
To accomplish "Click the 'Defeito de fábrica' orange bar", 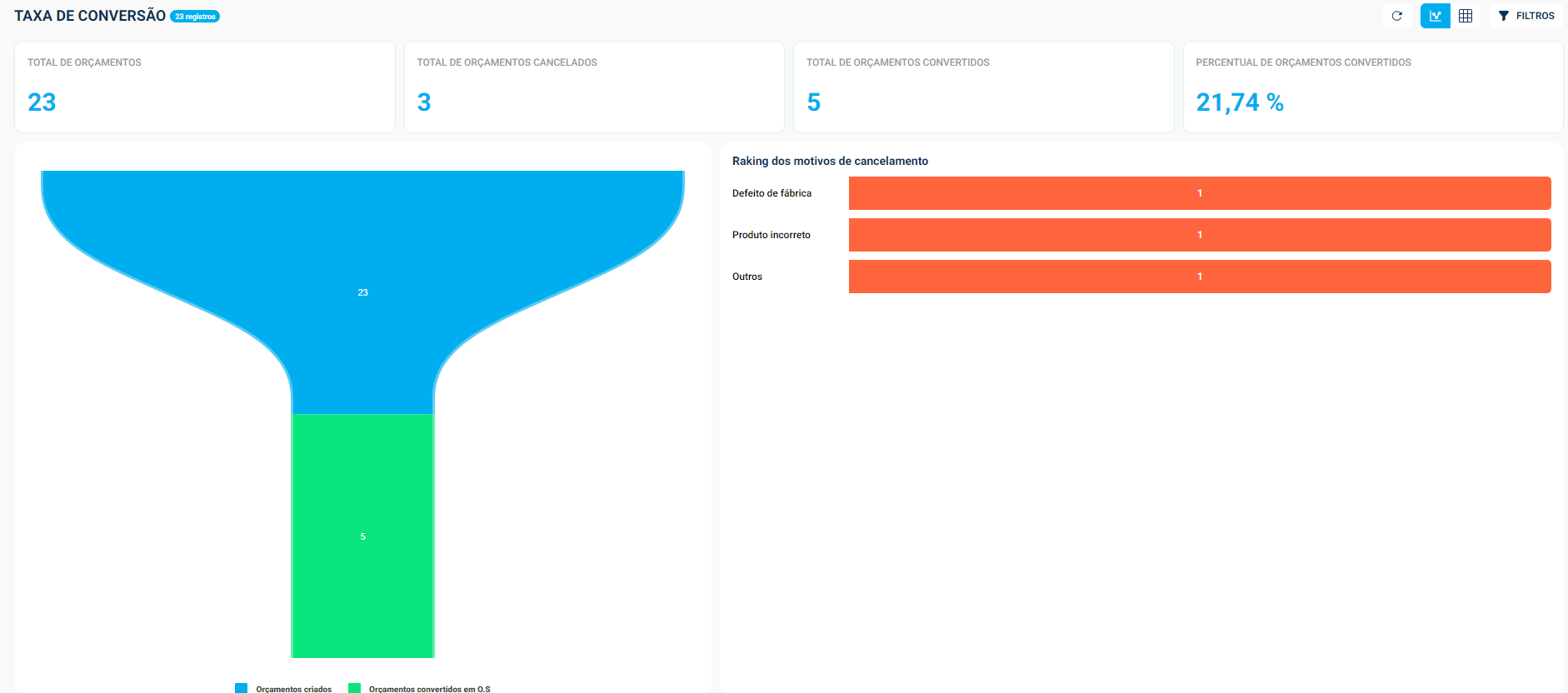I will (x=1199, y=193).
